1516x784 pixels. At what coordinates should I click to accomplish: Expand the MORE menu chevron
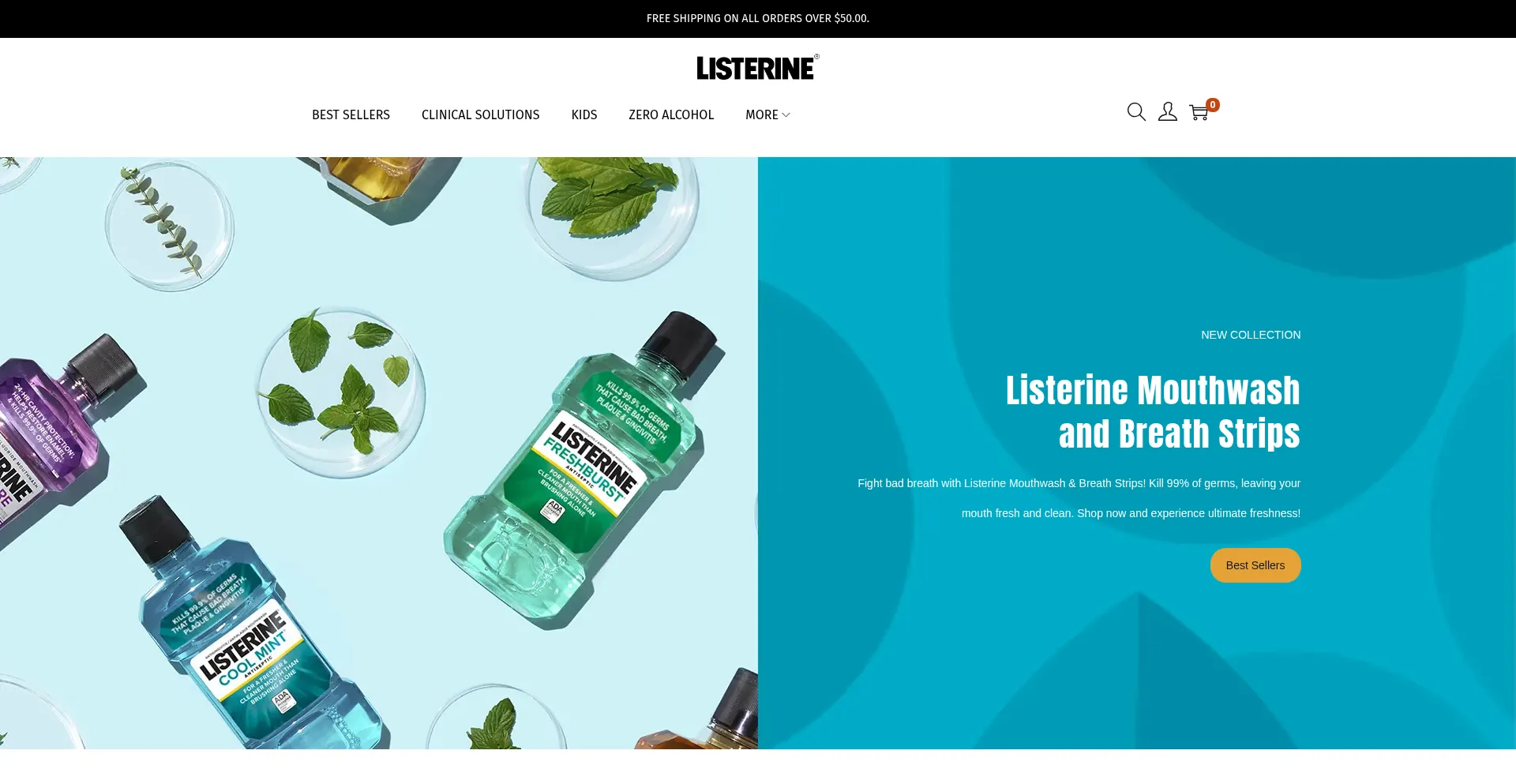coord(786,115)
